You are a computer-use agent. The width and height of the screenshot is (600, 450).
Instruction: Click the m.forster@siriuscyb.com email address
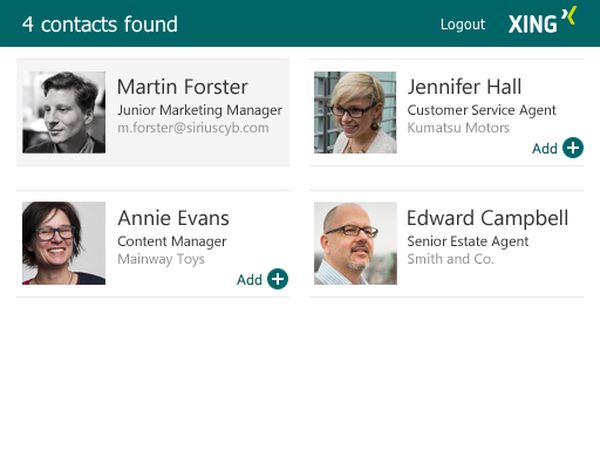click(193, 128)
